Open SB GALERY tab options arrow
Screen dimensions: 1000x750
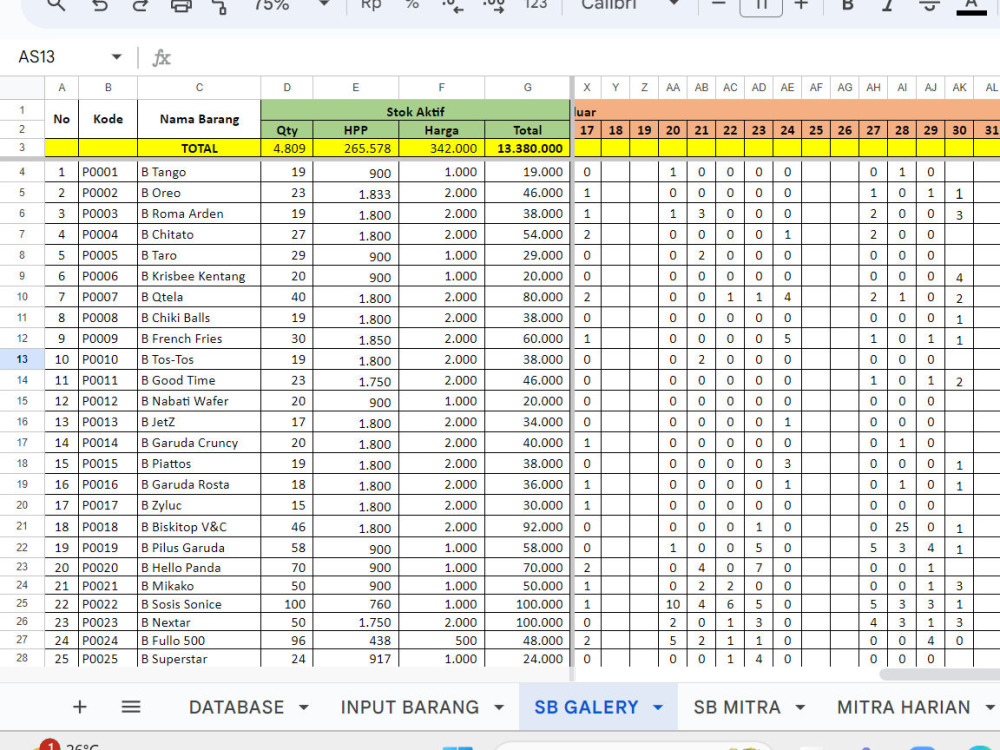(658, 707)
